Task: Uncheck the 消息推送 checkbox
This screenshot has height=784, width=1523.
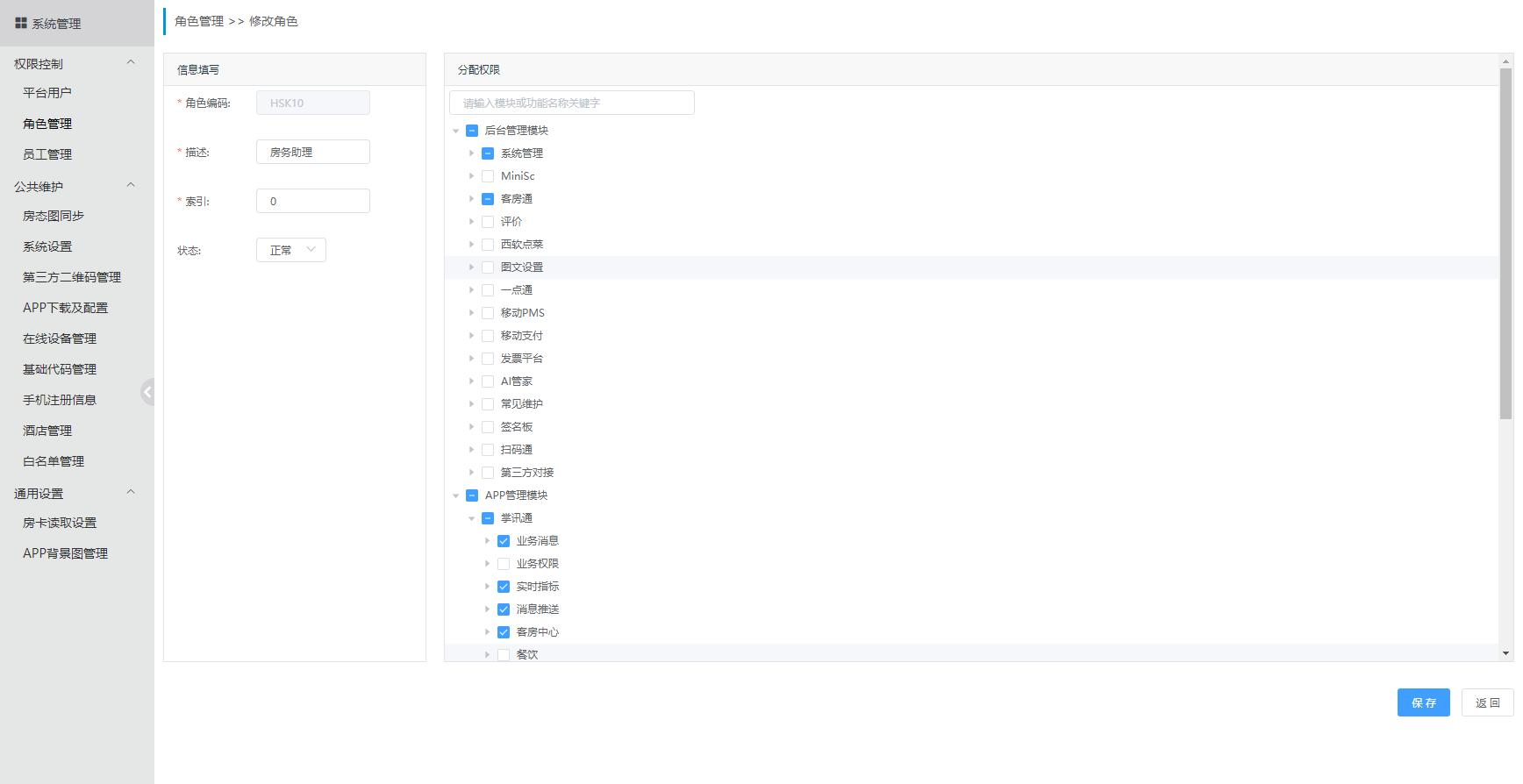Action: pyautogui.click(x=504, y=609)
